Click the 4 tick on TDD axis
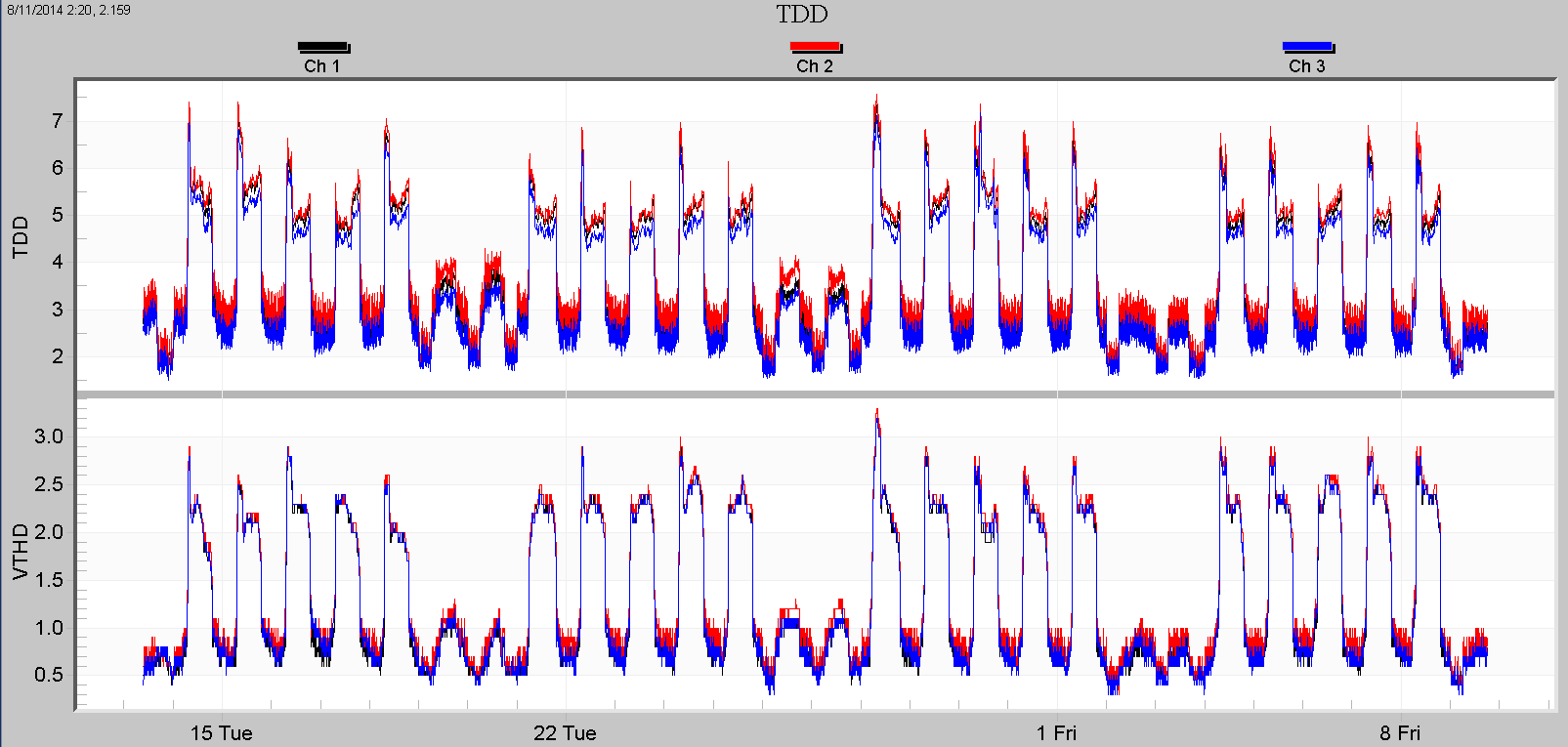 [58, 262]
